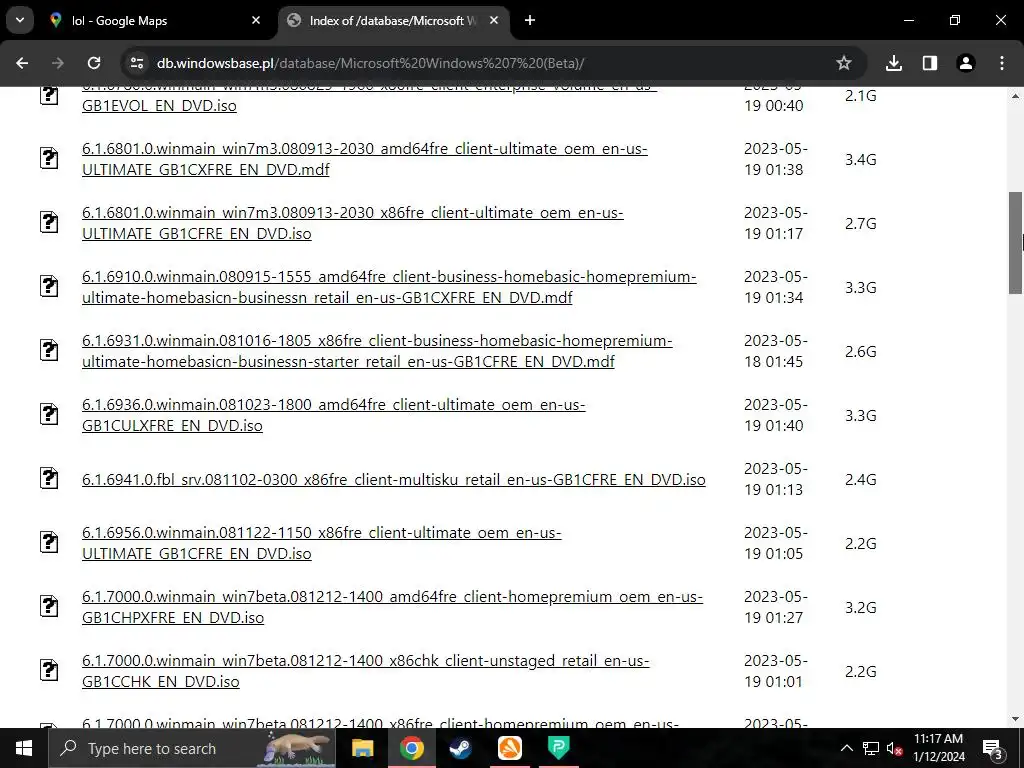Image resolution: width=1024 pixels, height=768 pixels.
Task: Click file icon beside 6.1.6936.0 row
Action: click(49, 414)
